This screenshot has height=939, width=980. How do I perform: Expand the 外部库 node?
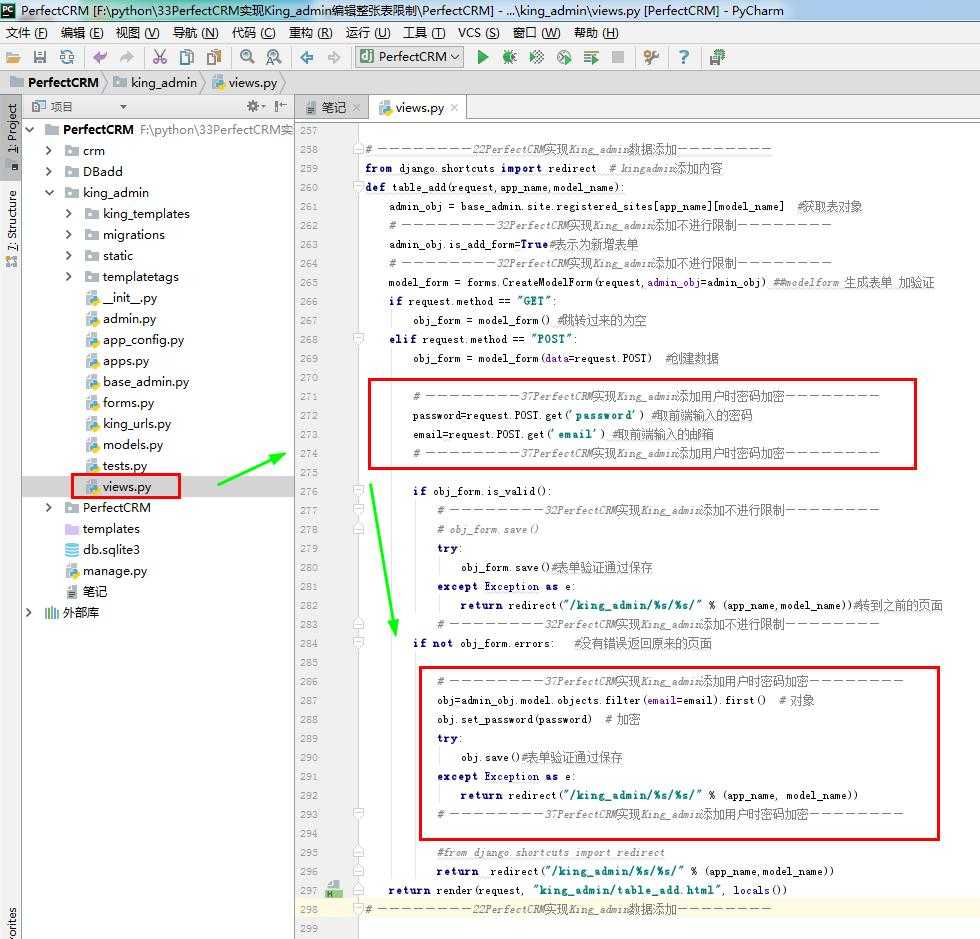[x=29, y=613]
